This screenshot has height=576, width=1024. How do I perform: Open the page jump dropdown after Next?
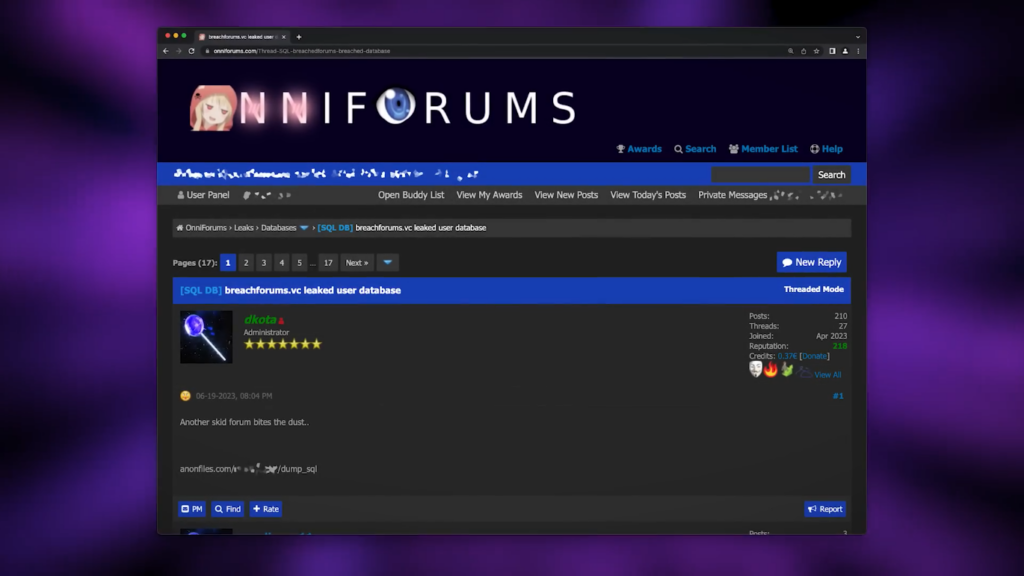click(387, 263)
